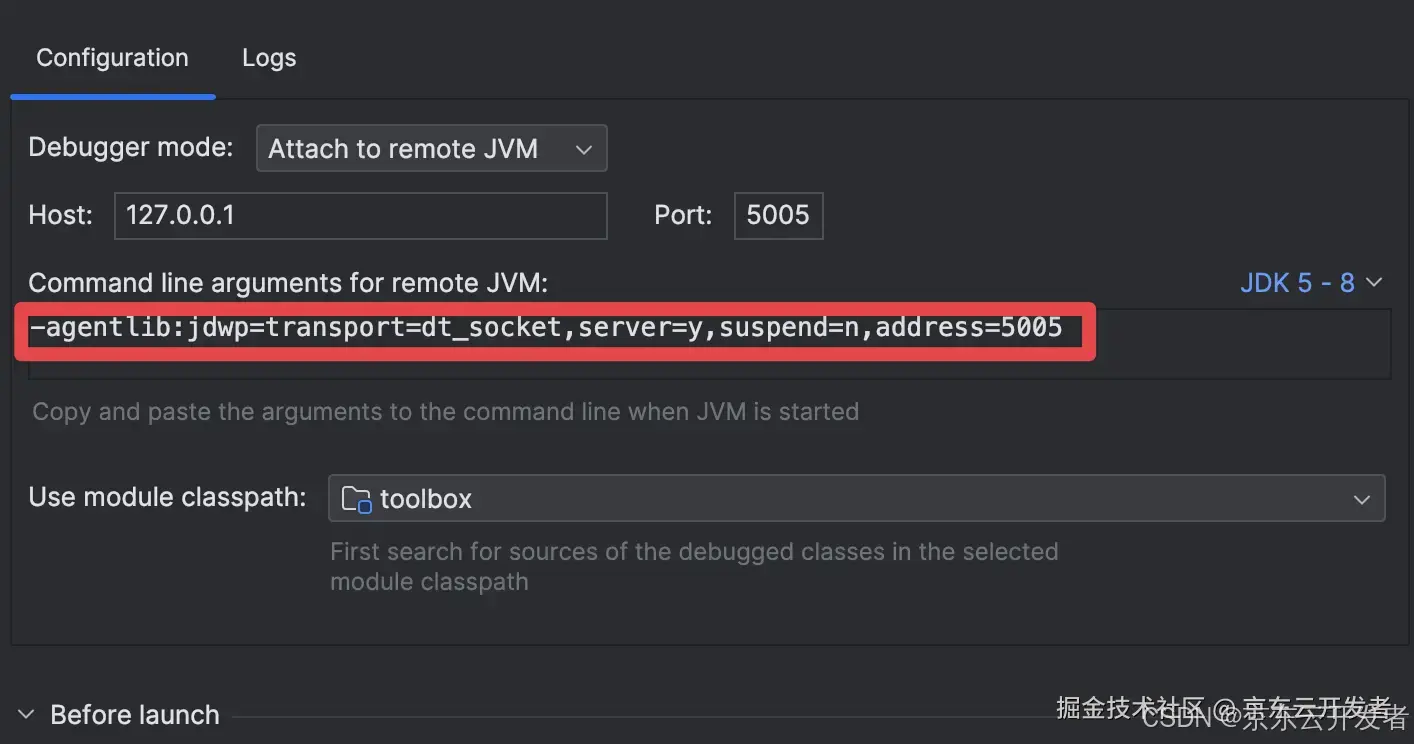Click inside the -agentlib:jdwp command line arguments box

click(709, 343)
